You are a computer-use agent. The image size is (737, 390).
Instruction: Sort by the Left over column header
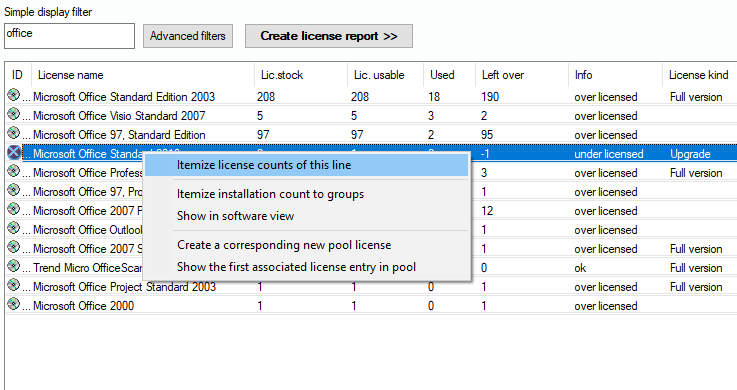coord(522,75)
